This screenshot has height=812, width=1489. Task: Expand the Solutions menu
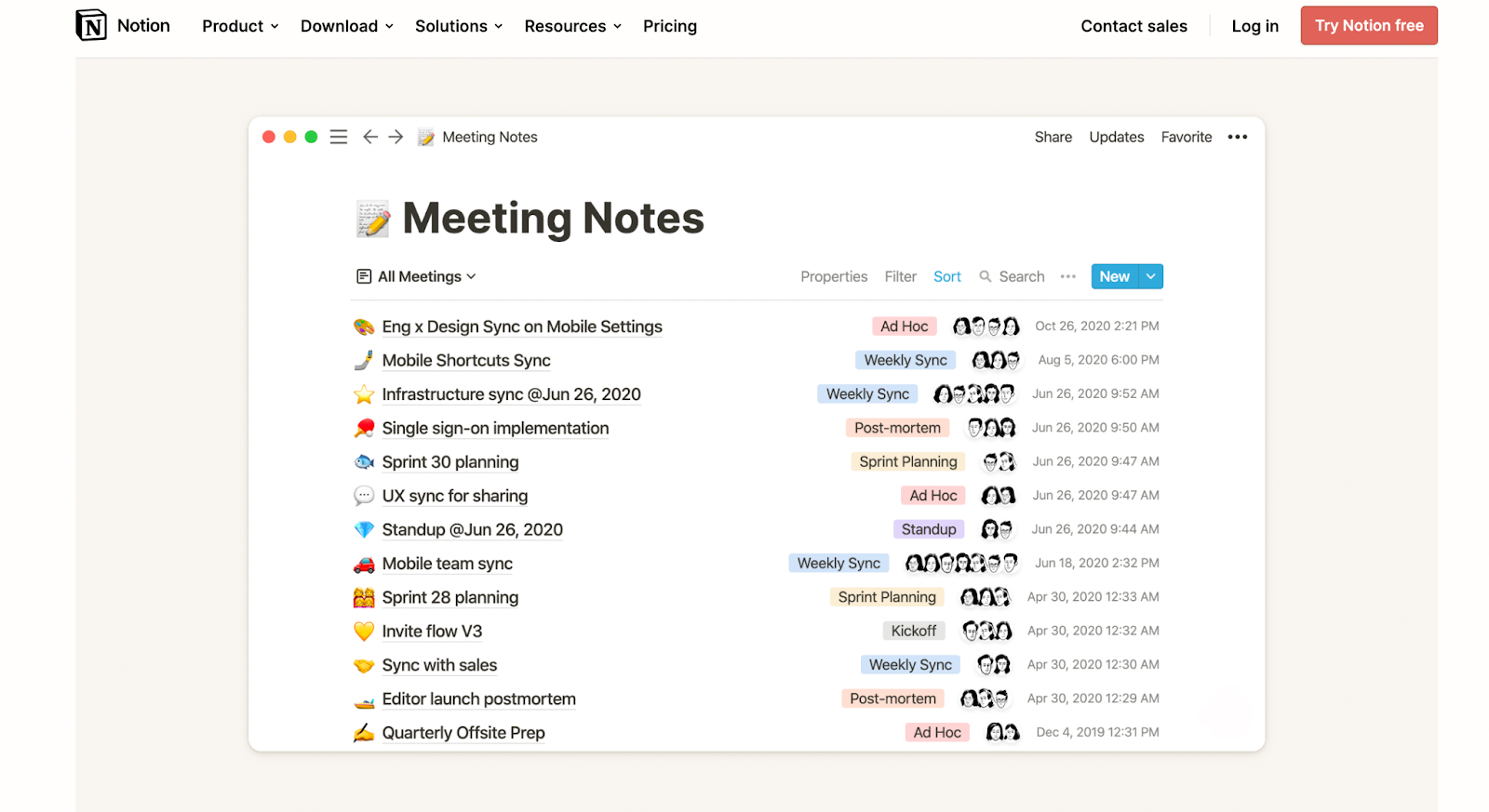click(459, 26)
